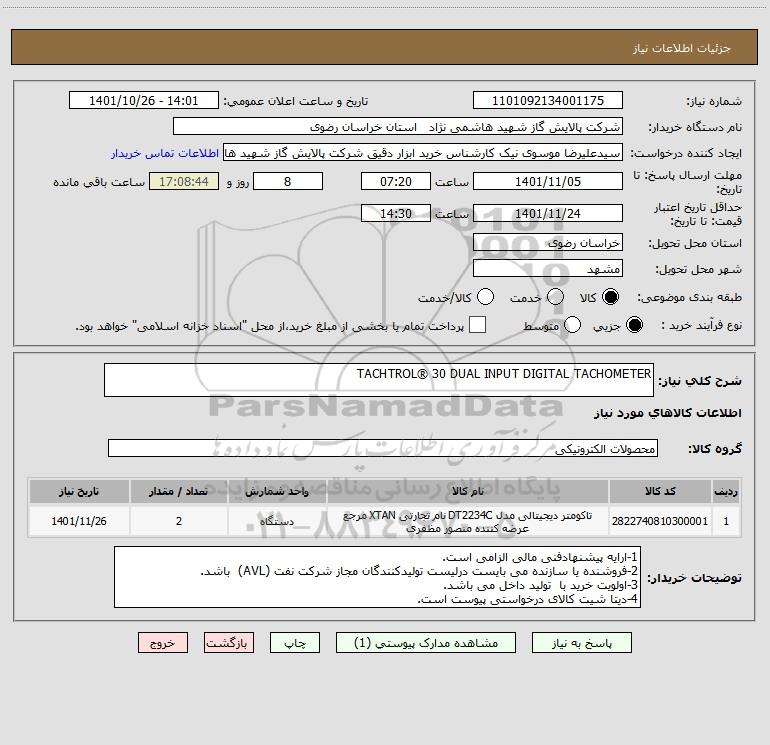Choose the جزیی purchase type radio
Viewport: 770px width, 745px height.
(634, 325)
